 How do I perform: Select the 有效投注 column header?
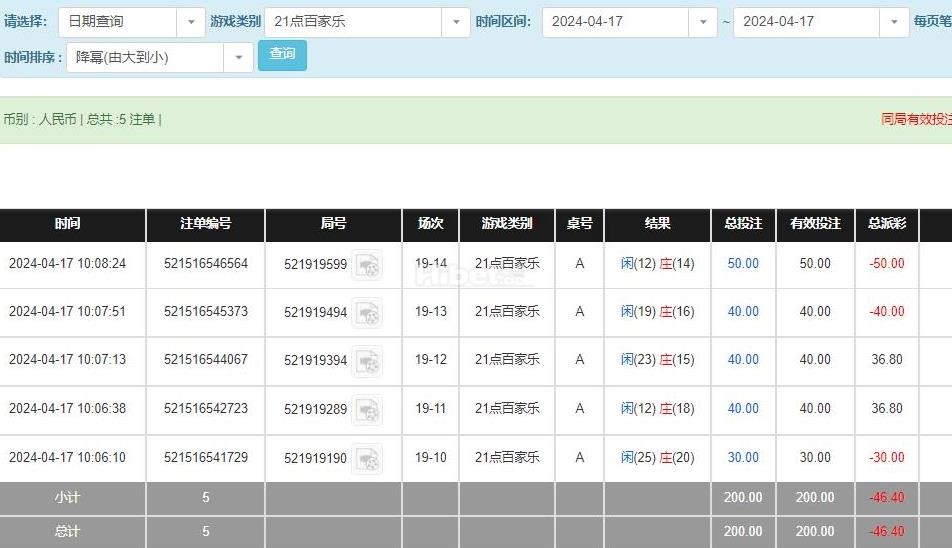815,225
